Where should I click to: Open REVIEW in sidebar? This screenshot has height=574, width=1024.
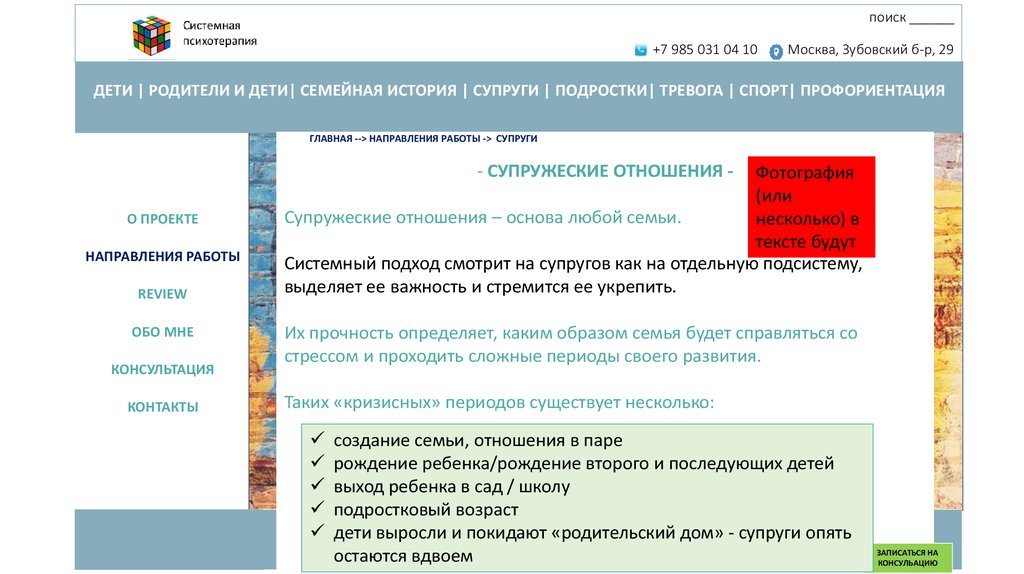[163, 295]
